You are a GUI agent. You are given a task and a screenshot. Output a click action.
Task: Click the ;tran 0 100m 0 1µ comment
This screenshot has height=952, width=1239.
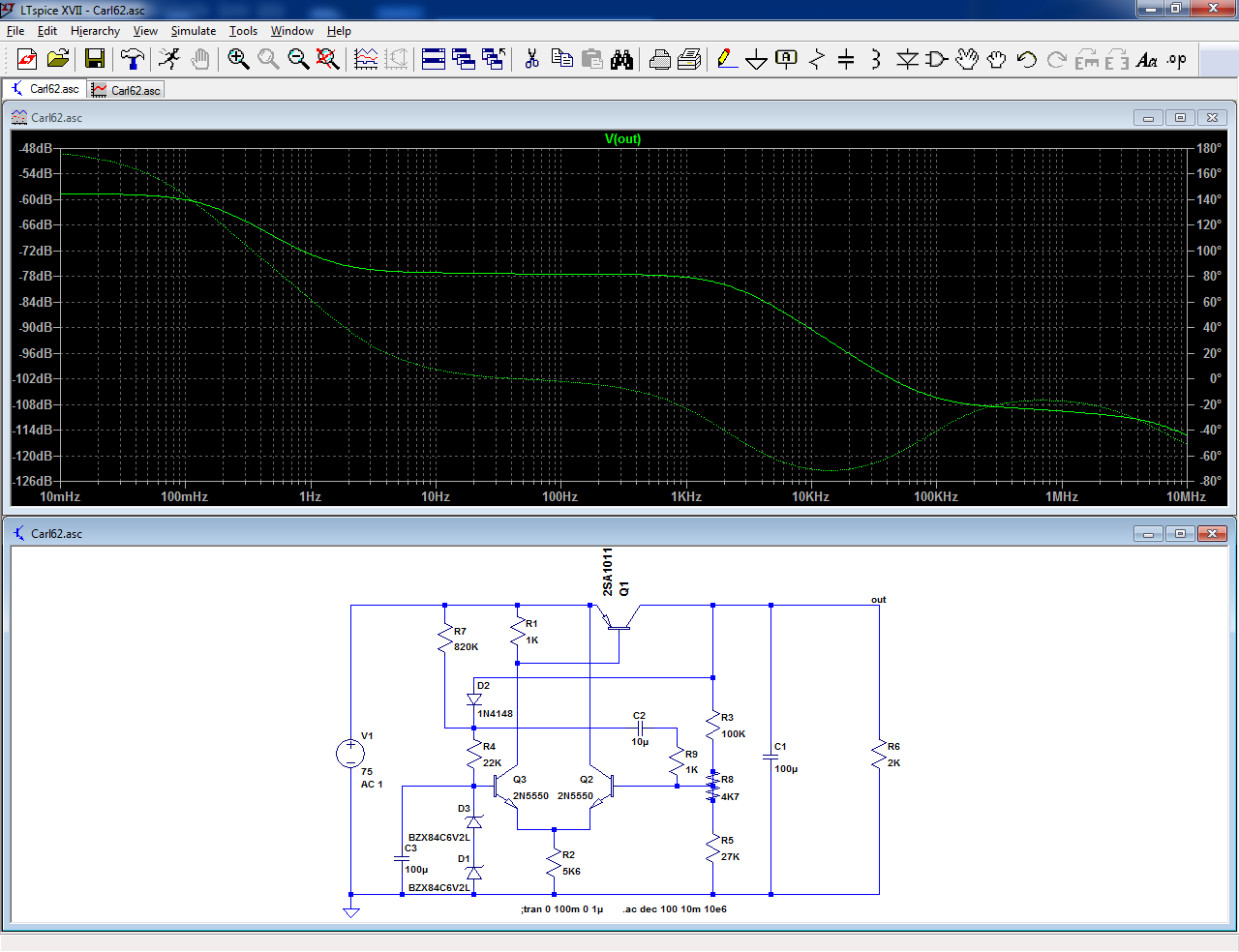click(x=561, y=909)
